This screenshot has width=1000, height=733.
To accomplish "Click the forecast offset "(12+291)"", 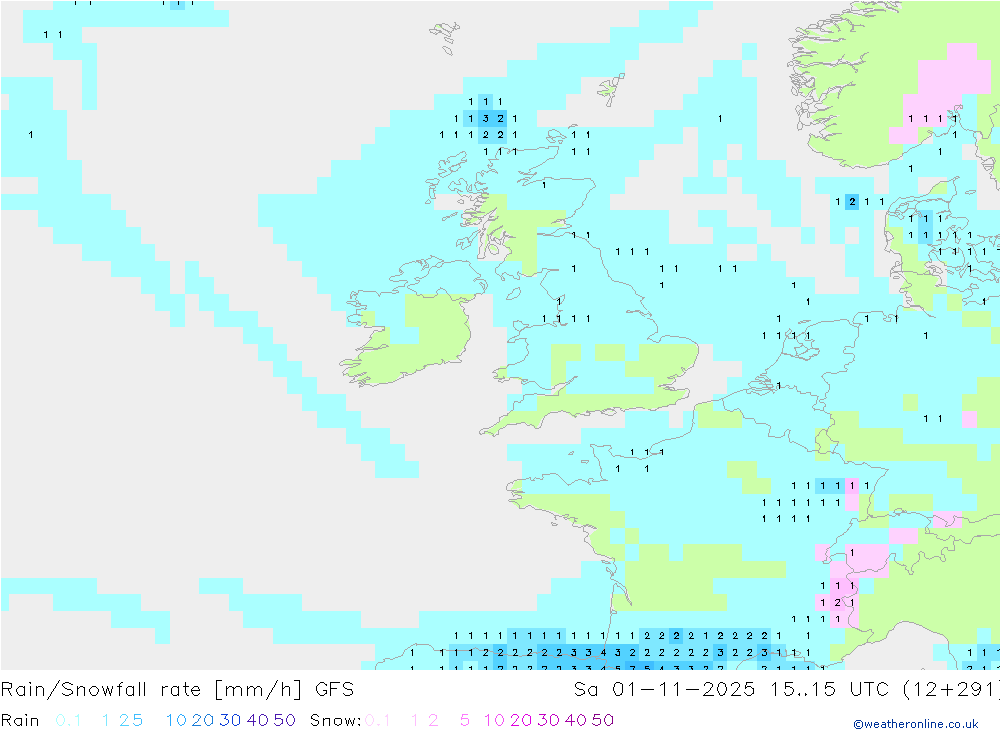I will (951, 690).
